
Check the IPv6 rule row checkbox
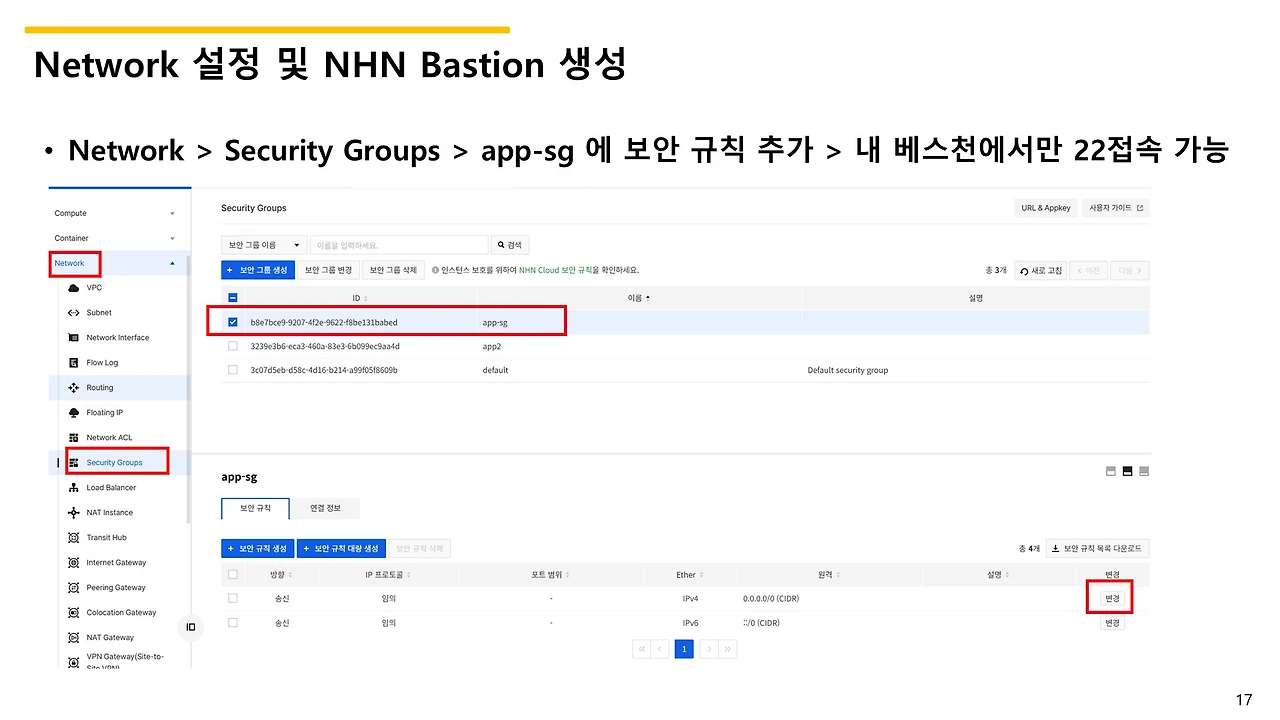(x=233, y=622)
